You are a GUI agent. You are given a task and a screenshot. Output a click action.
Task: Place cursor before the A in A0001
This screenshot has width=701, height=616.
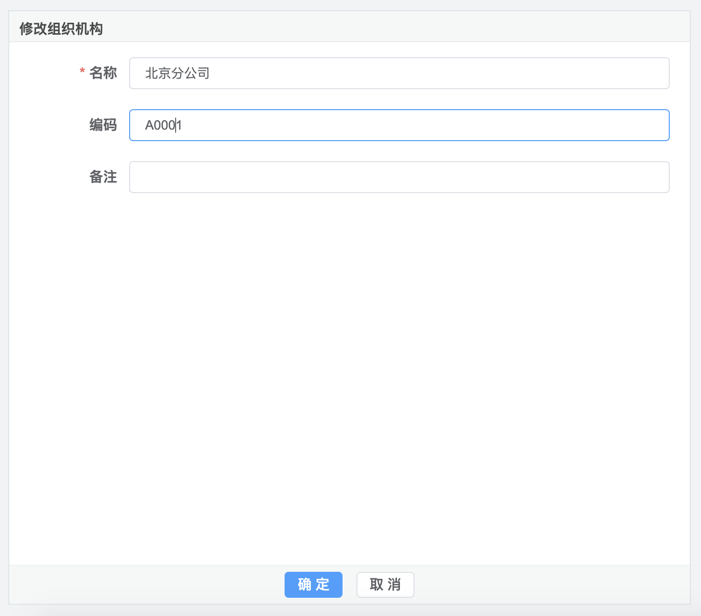coord(146,125)
